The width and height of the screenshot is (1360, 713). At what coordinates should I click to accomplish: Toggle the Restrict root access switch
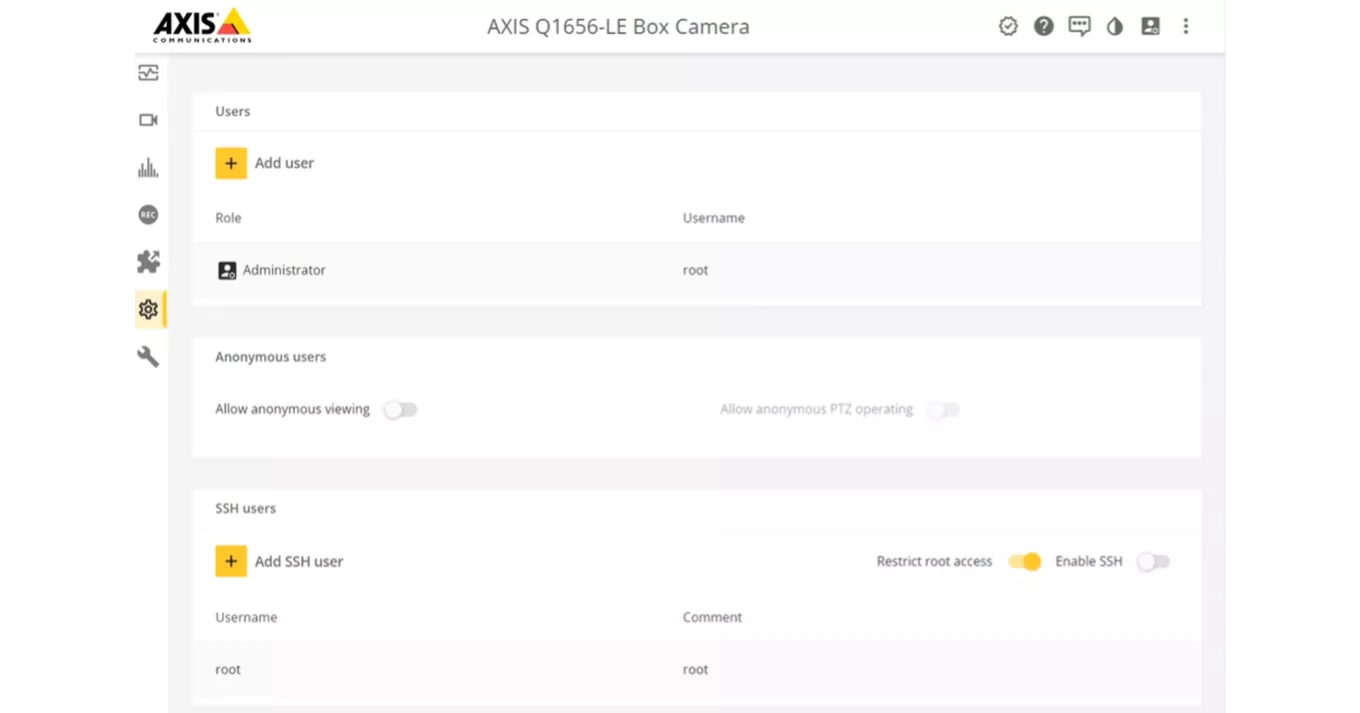(1024, 561)
